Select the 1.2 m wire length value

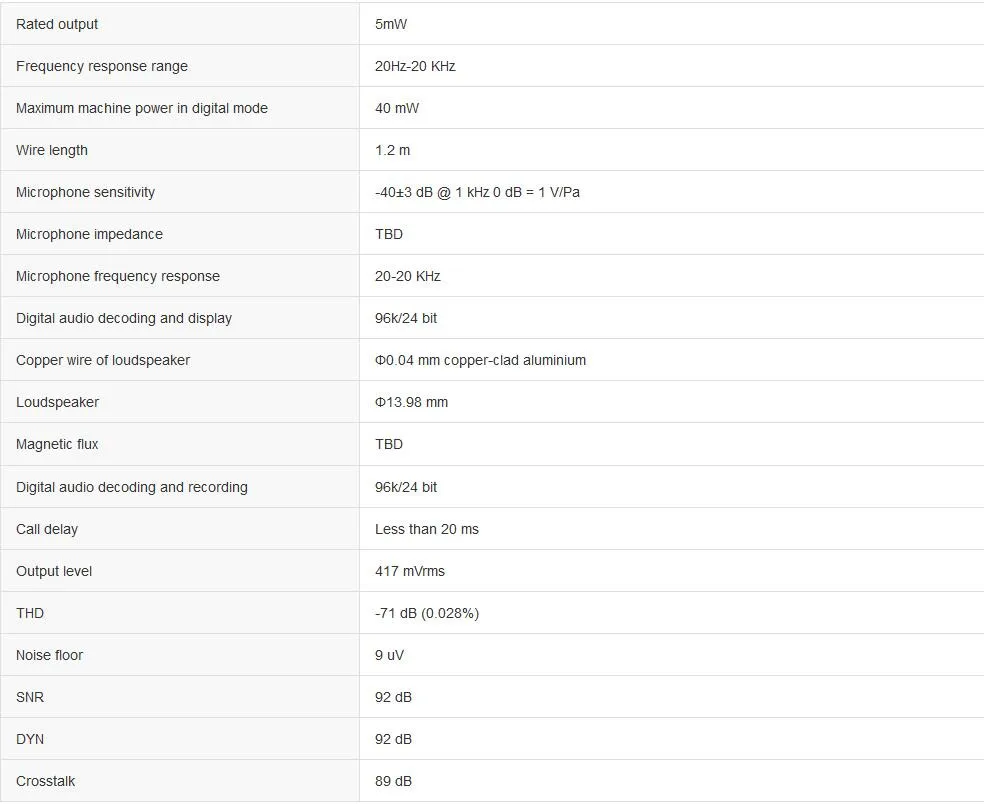(392, 151)
